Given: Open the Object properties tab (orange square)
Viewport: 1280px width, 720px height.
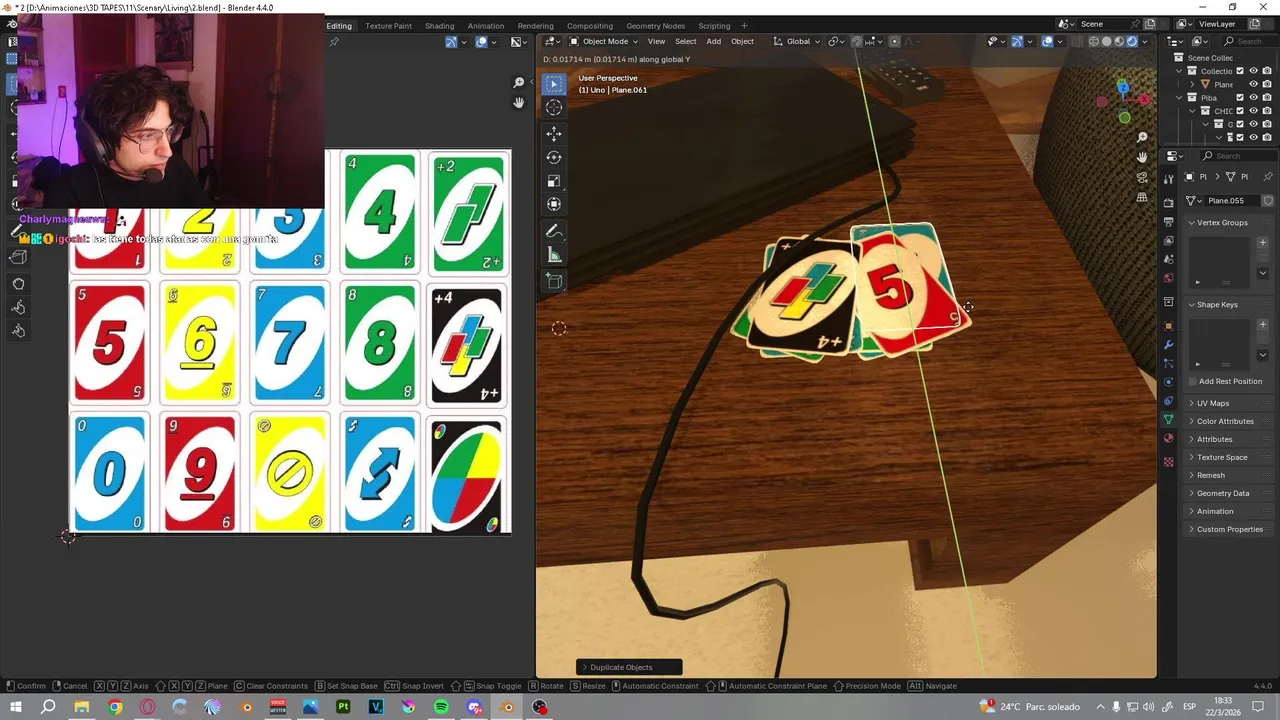Looking at the screenshot, I should (x=1168, y=326).
